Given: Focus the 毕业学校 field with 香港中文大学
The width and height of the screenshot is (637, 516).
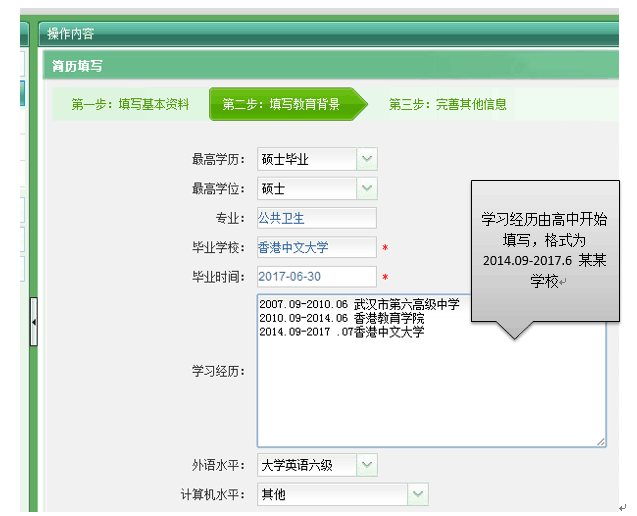Looking at the screenshot, I should pyautogui.click(x=316, y=247).
